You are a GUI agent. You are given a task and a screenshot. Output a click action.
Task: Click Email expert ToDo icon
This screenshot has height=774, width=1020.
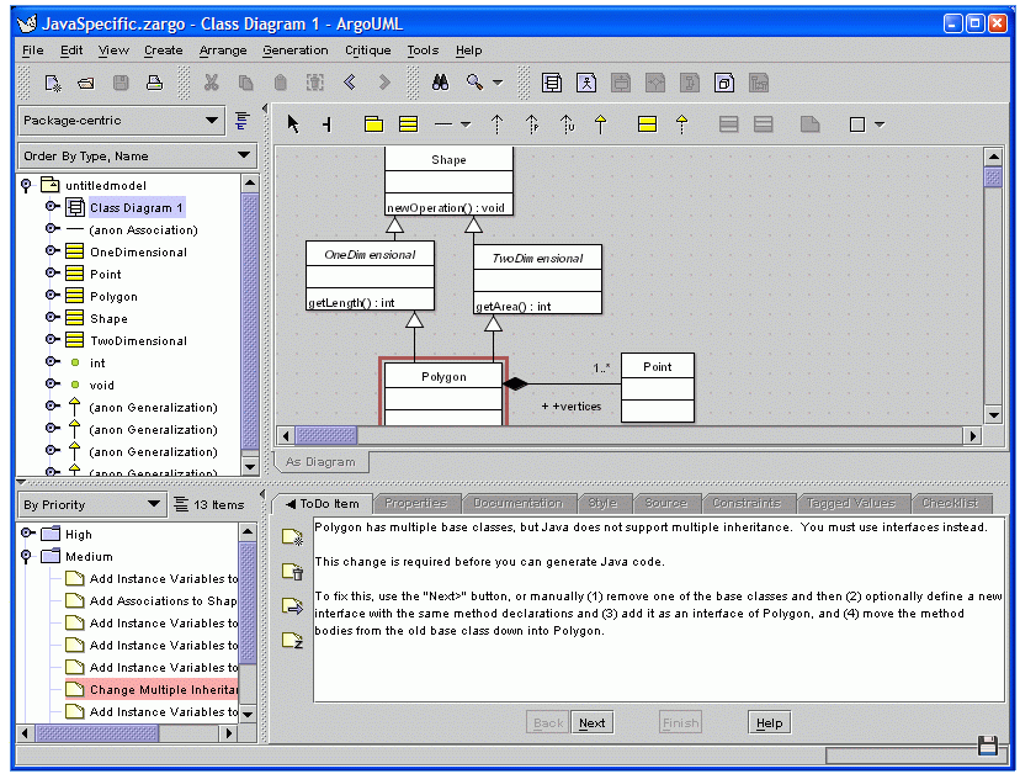tap(293, 606)
